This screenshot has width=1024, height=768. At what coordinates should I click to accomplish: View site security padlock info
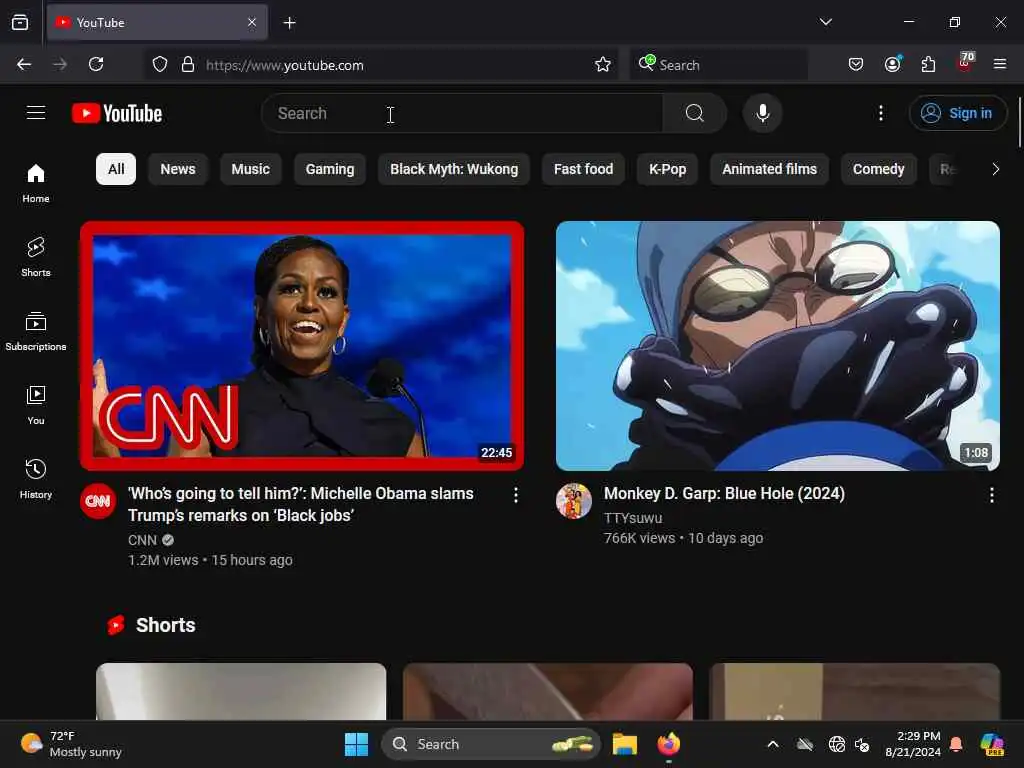tap(188, 64)
